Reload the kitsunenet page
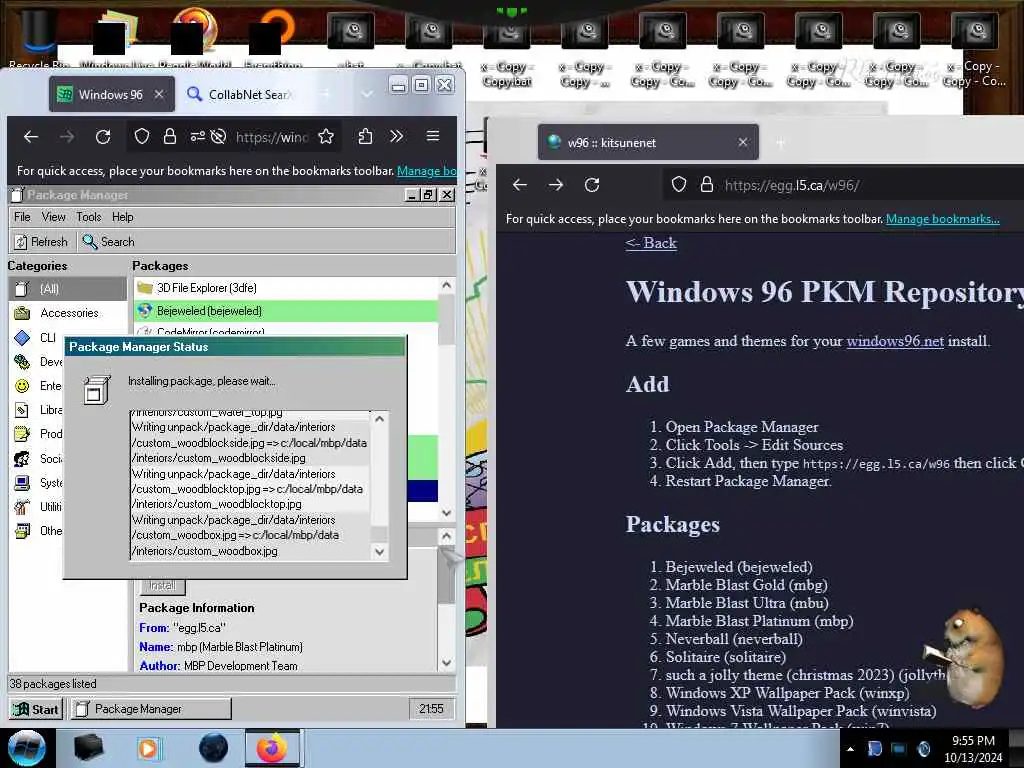 [x=592, y=185]
